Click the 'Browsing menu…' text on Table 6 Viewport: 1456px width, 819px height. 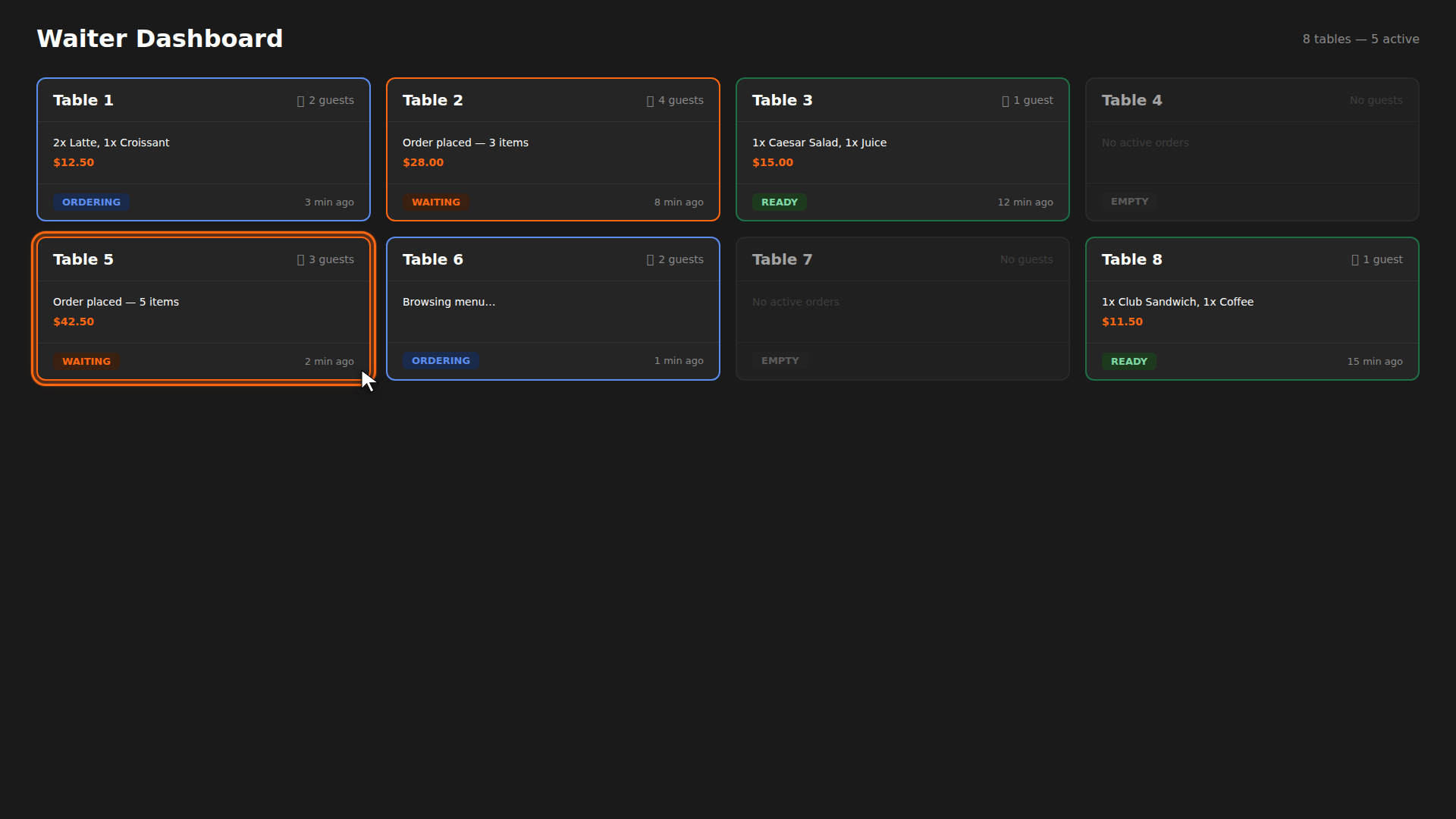(x=449, y=302)
